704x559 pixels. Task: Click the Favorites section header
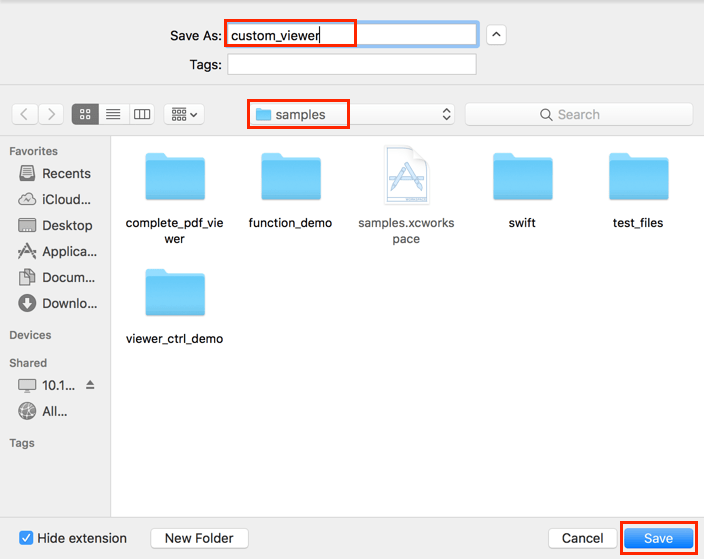coord(34,151)
